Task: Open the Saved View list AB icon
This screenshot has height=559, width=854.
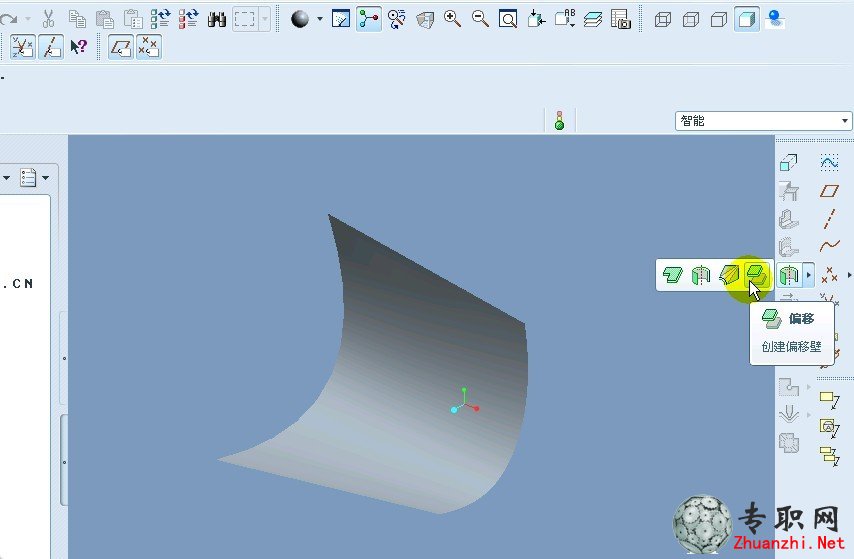Action: (x=565, y=18)
